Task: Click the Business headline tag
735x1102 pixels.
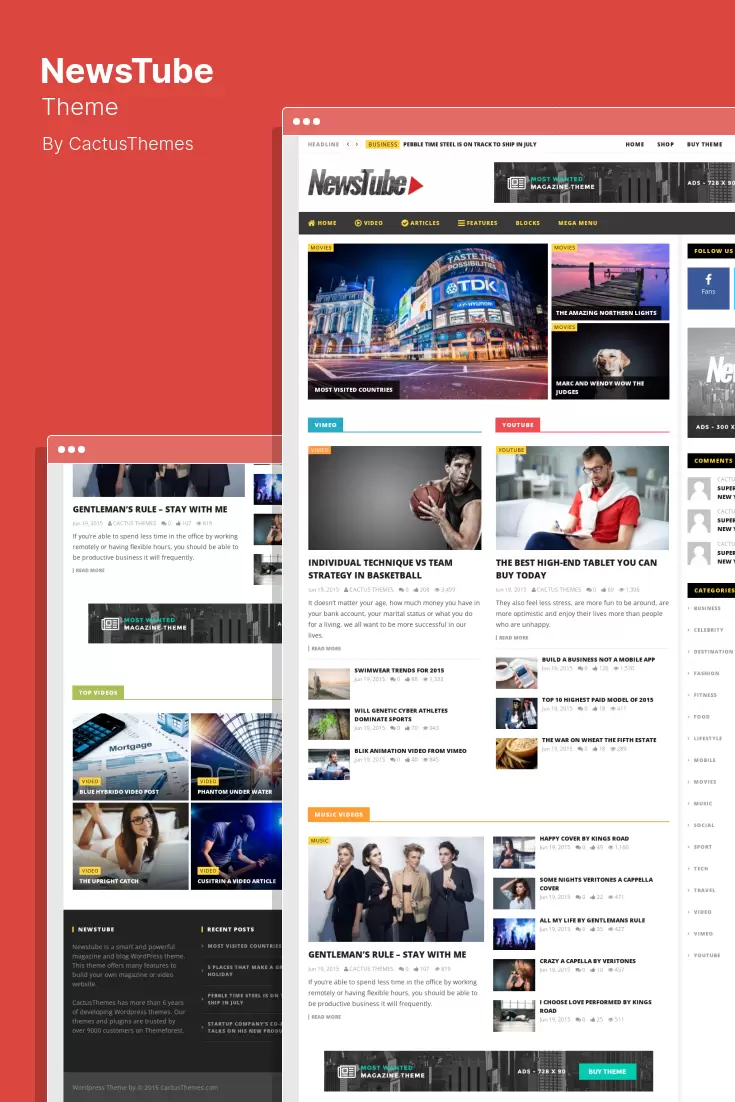Action: [382, 144]
